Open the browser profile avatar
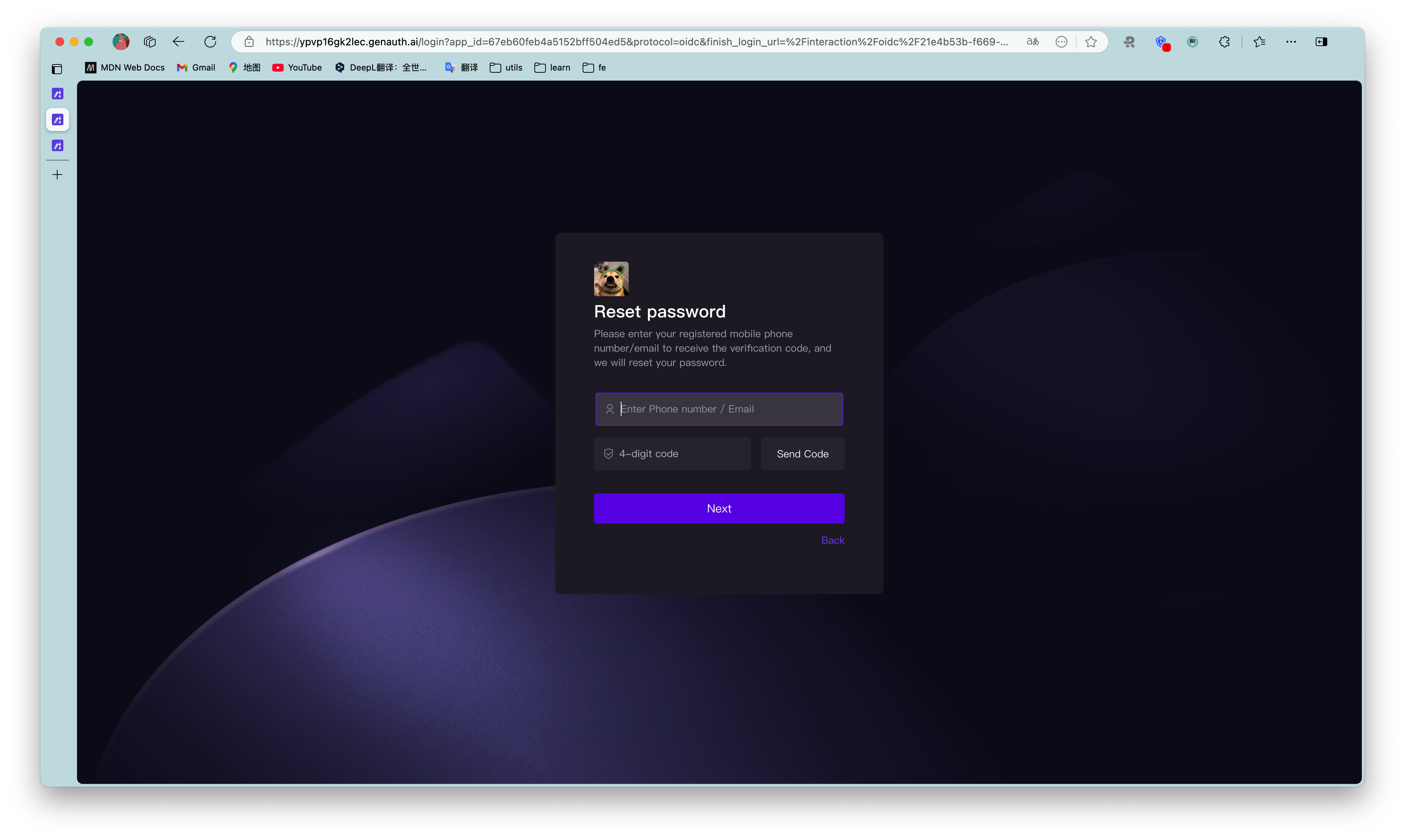Viewport: 1405px width, 840px height. pyautogui.click(x=121, y=41)
